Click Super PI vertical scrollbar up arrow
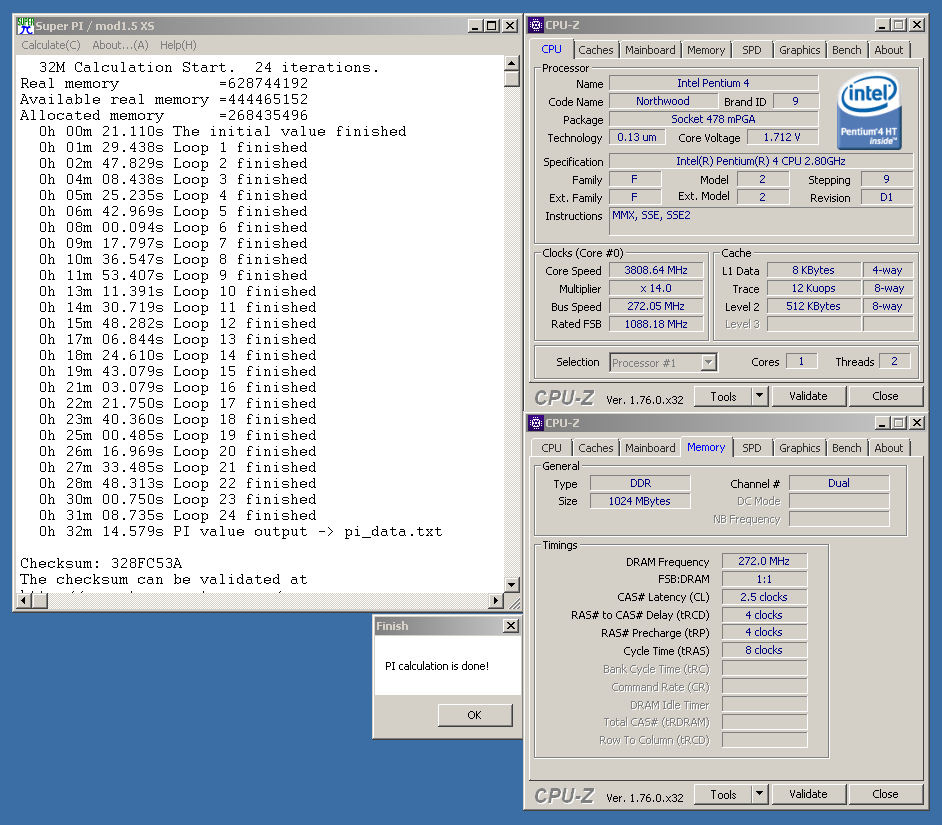The image size is (942, 825). (511, 63)
